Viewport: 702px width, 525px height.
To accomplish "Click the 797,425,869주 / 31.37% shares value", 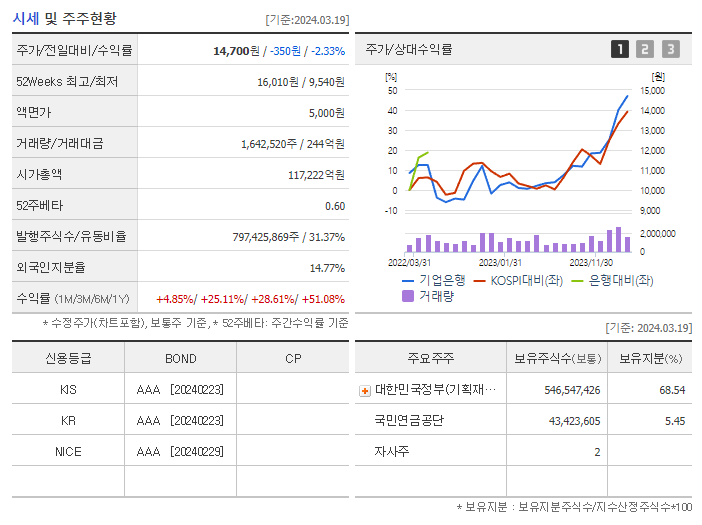I will tap(288, 237).
